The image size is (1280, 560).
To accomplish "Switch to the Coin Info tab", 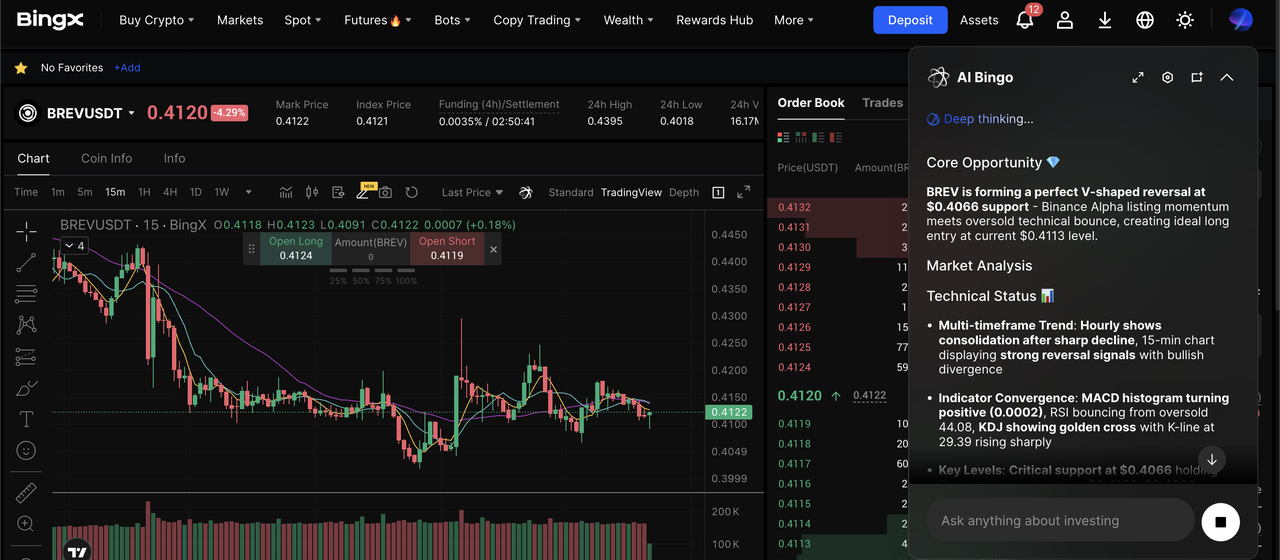I will tap(106, 158).
